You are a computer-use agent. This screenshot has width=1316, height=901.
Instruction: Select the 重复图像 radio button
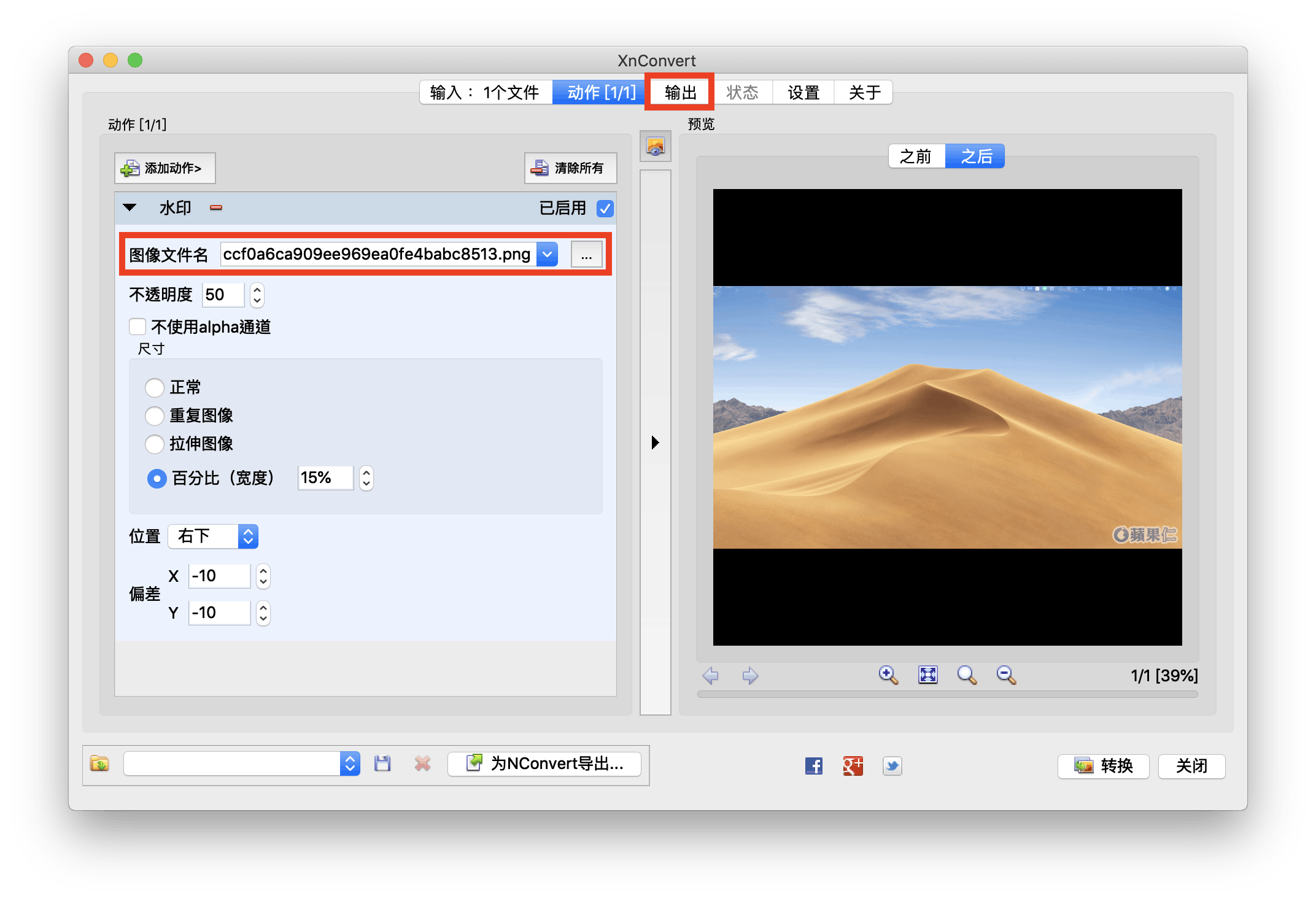pos(155,416)
